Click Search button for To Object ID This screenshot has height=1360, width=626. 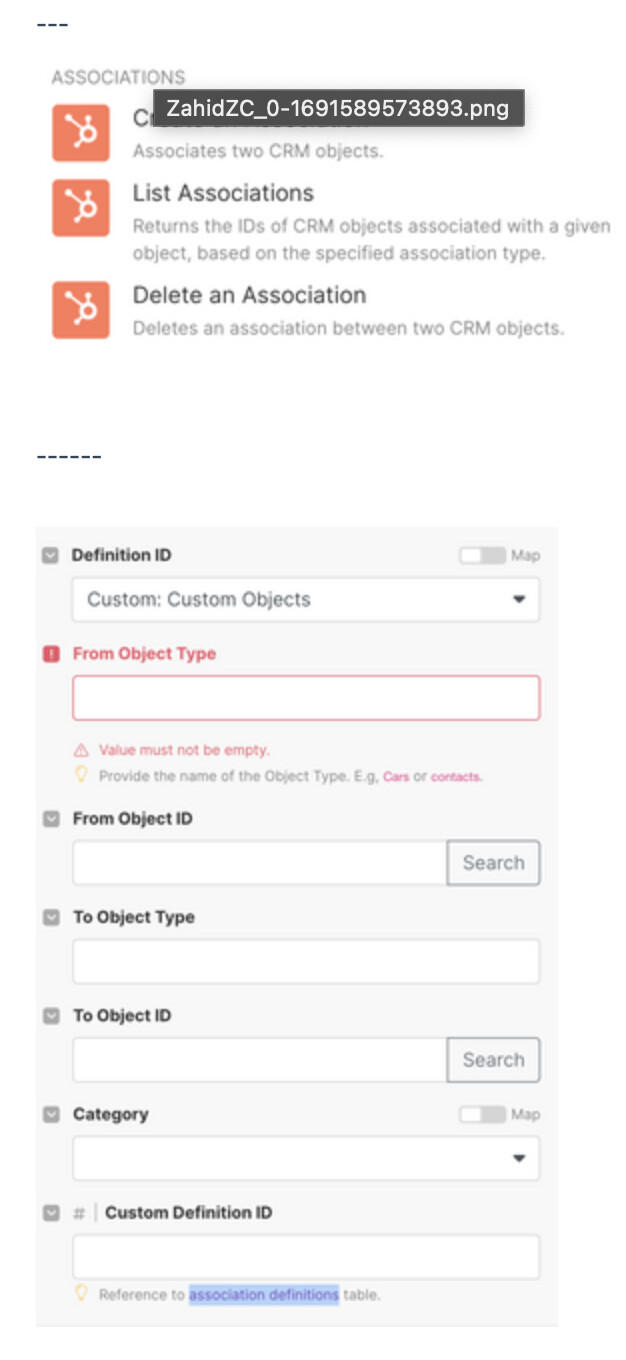click(493, 1060)
